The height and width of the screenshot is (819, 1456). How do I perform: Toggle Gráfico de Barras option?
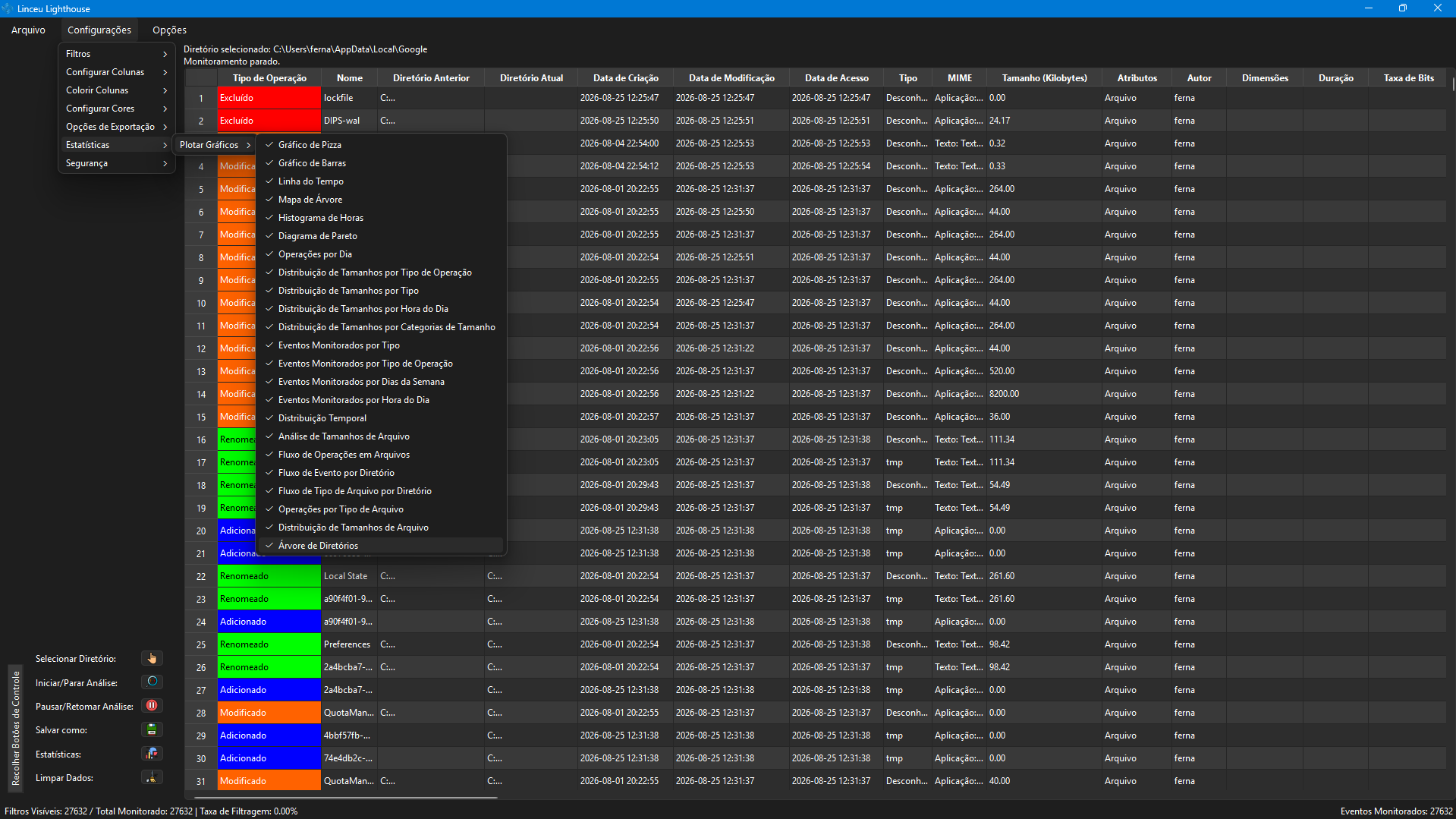[381, 162]
